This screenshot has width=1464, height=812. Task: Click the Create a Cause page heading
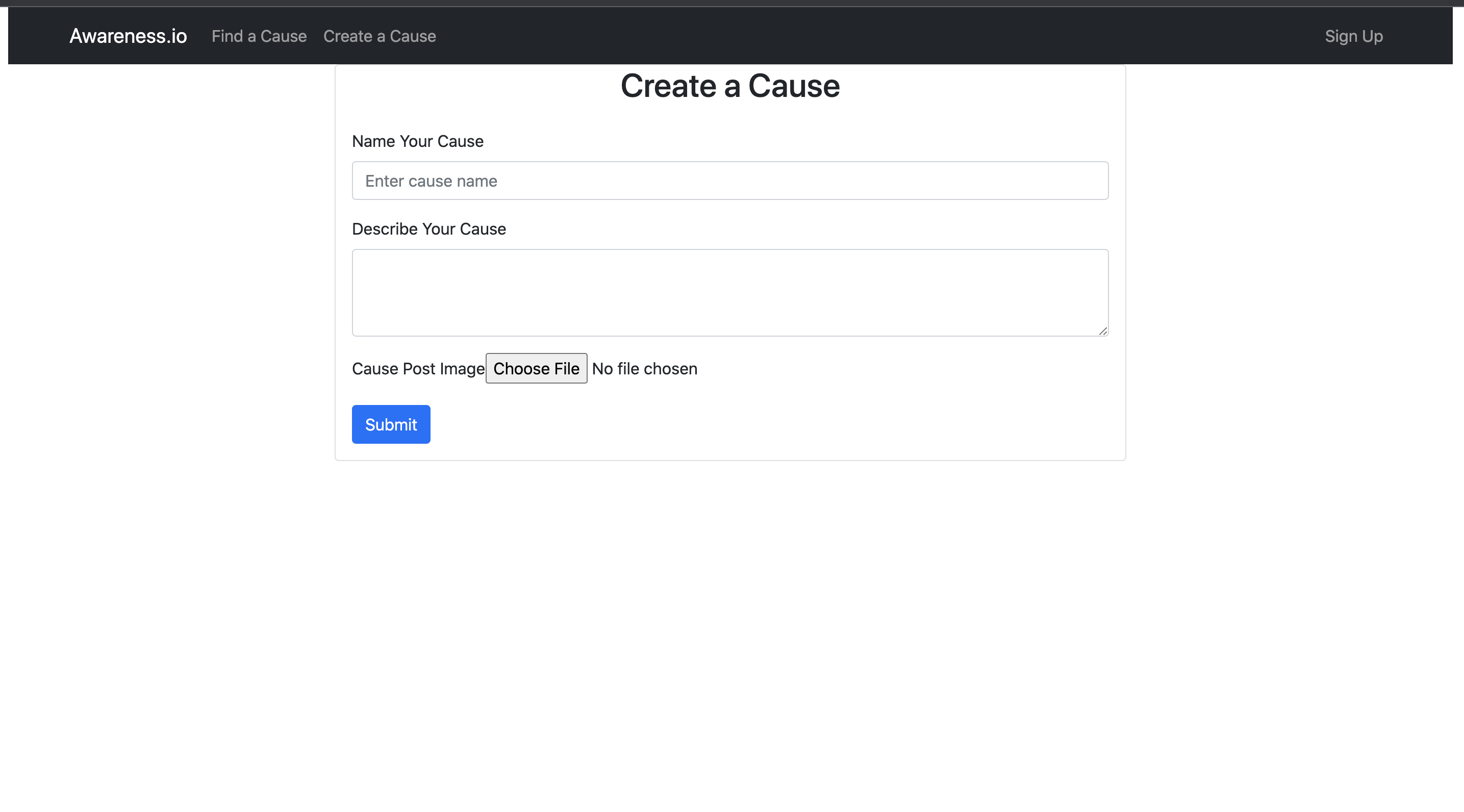730,86
